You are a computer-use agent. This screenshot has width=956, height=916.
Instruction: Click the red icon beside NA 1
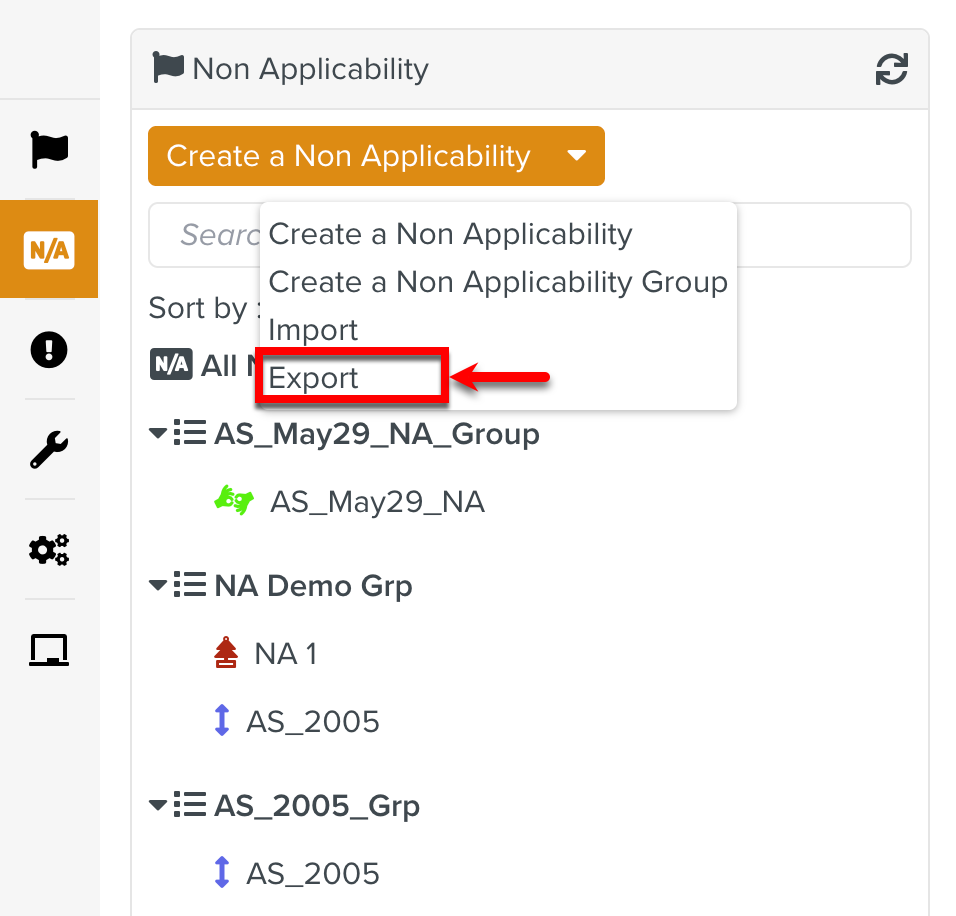[x=226, y=654]
